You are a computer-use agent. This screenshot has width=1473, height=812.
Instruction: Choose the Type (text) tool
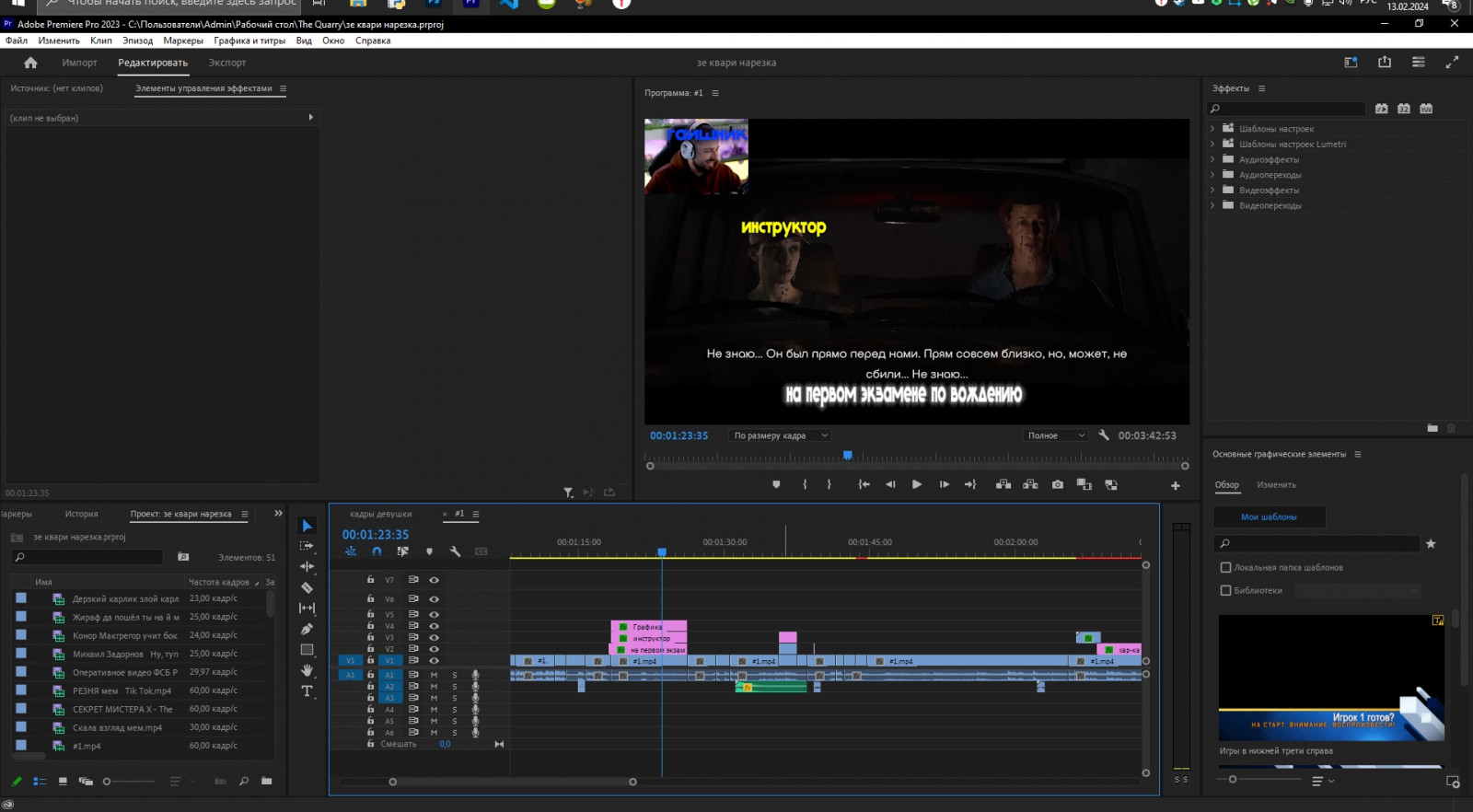[307, 691]
